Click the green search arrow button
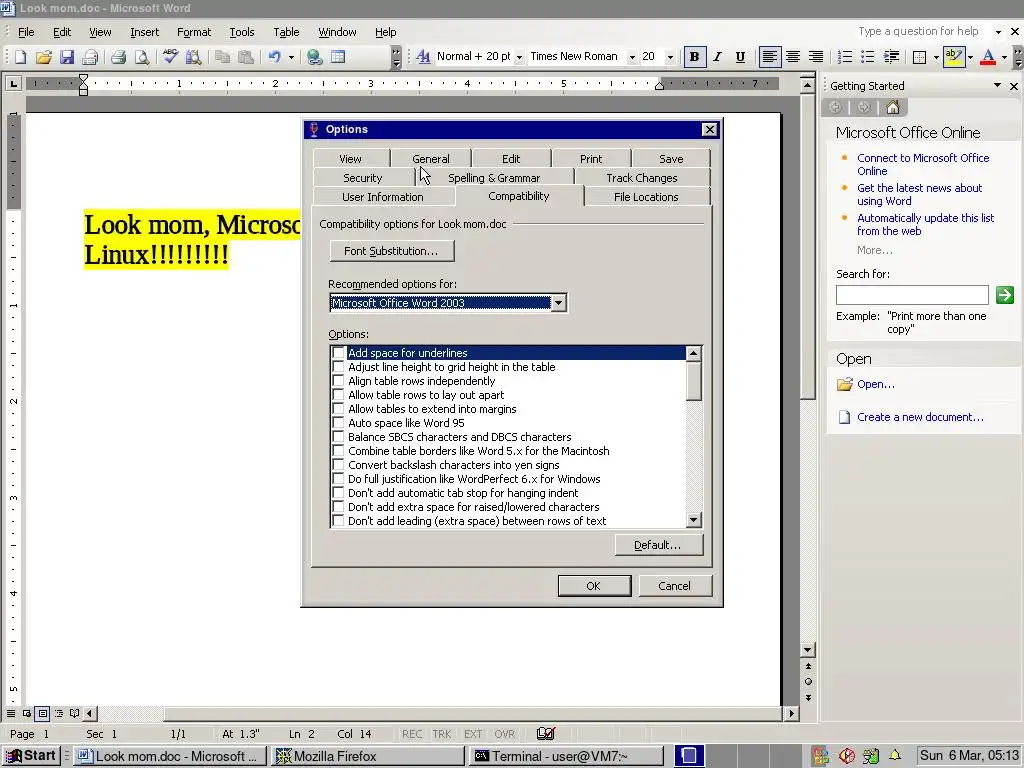1024x768 pixels. (x=1004, y=295)
